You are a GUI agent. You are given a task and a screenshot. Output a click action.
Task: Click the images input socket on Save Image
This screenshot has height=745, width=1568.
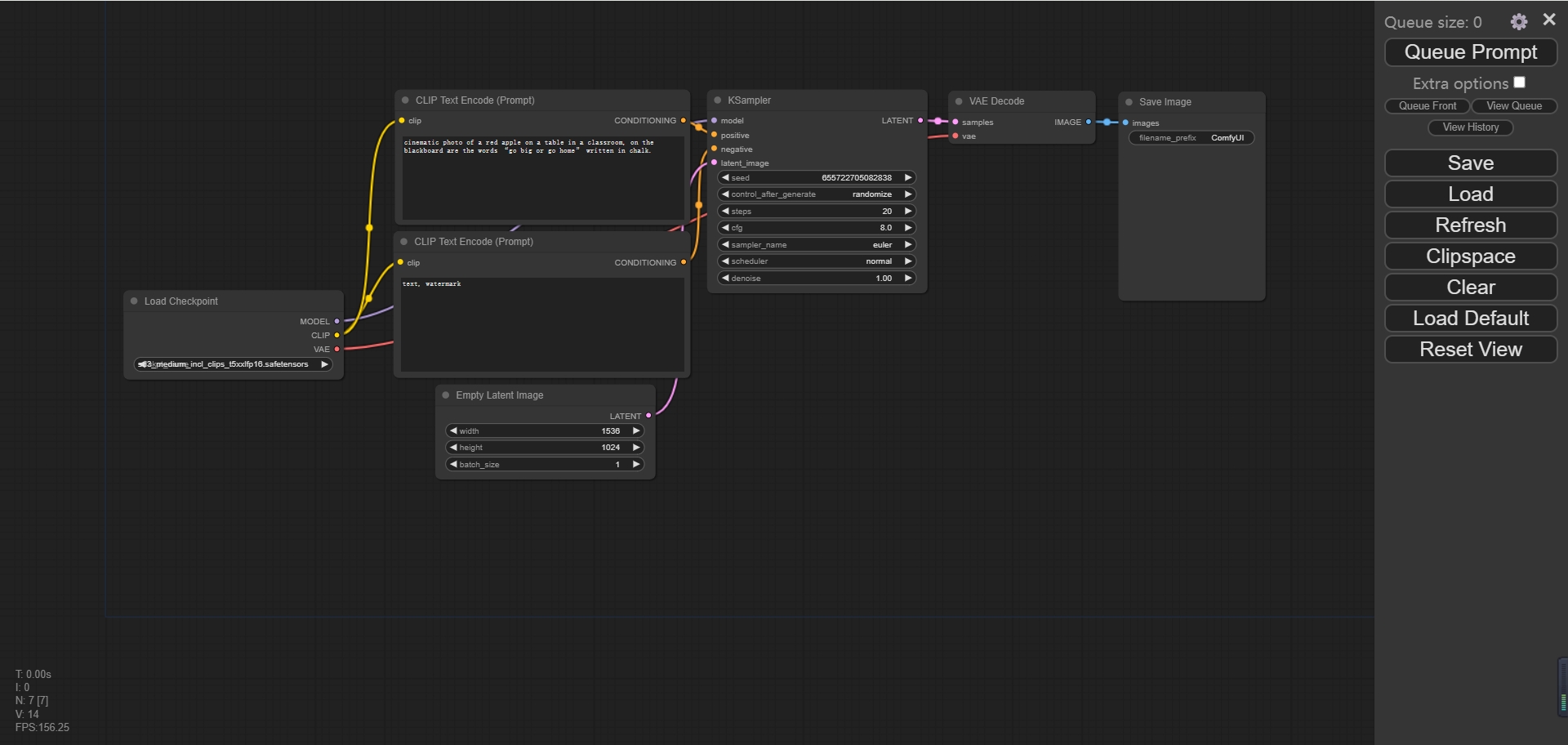click(x=1125, y=123)
